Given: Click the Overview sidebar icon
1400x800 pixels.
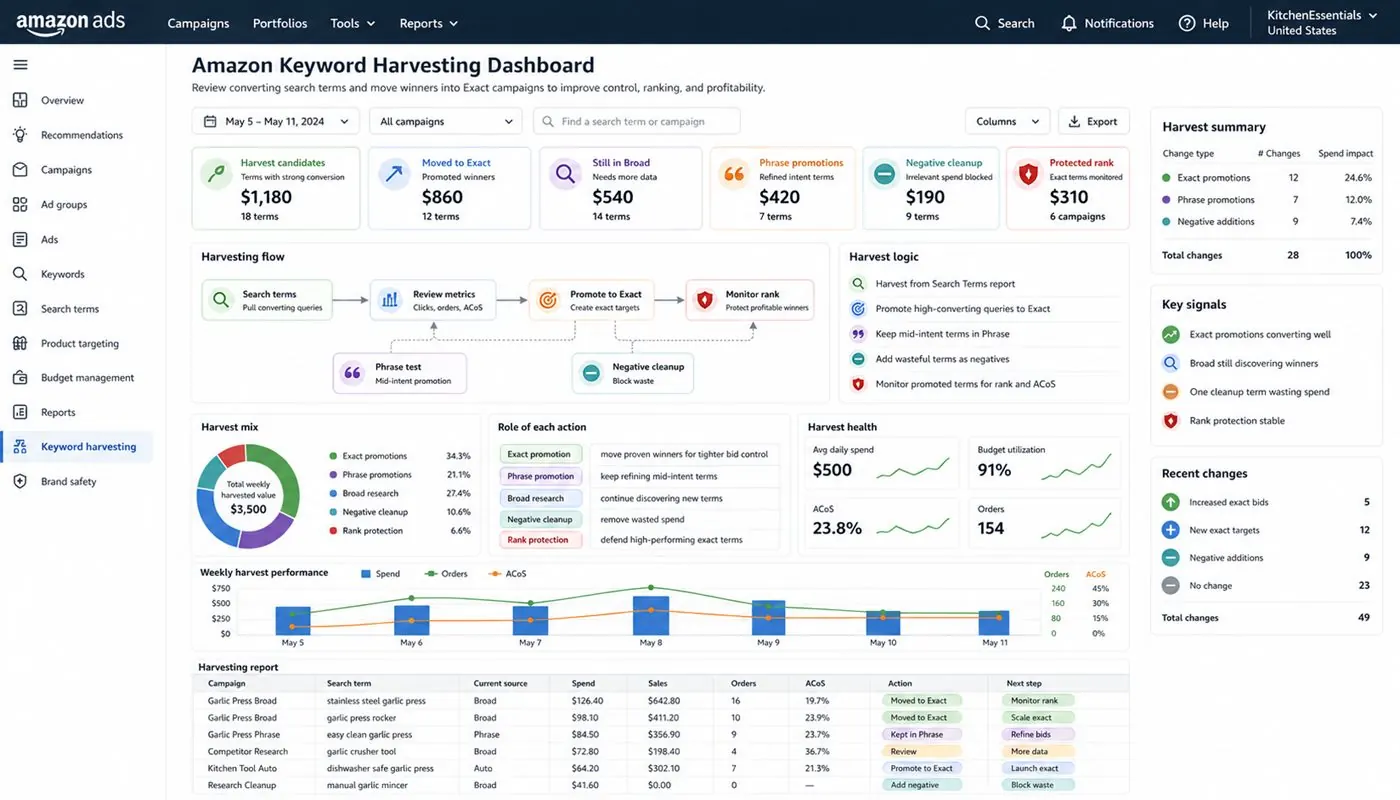Looking at the screenshot, I should coord(20,100).
